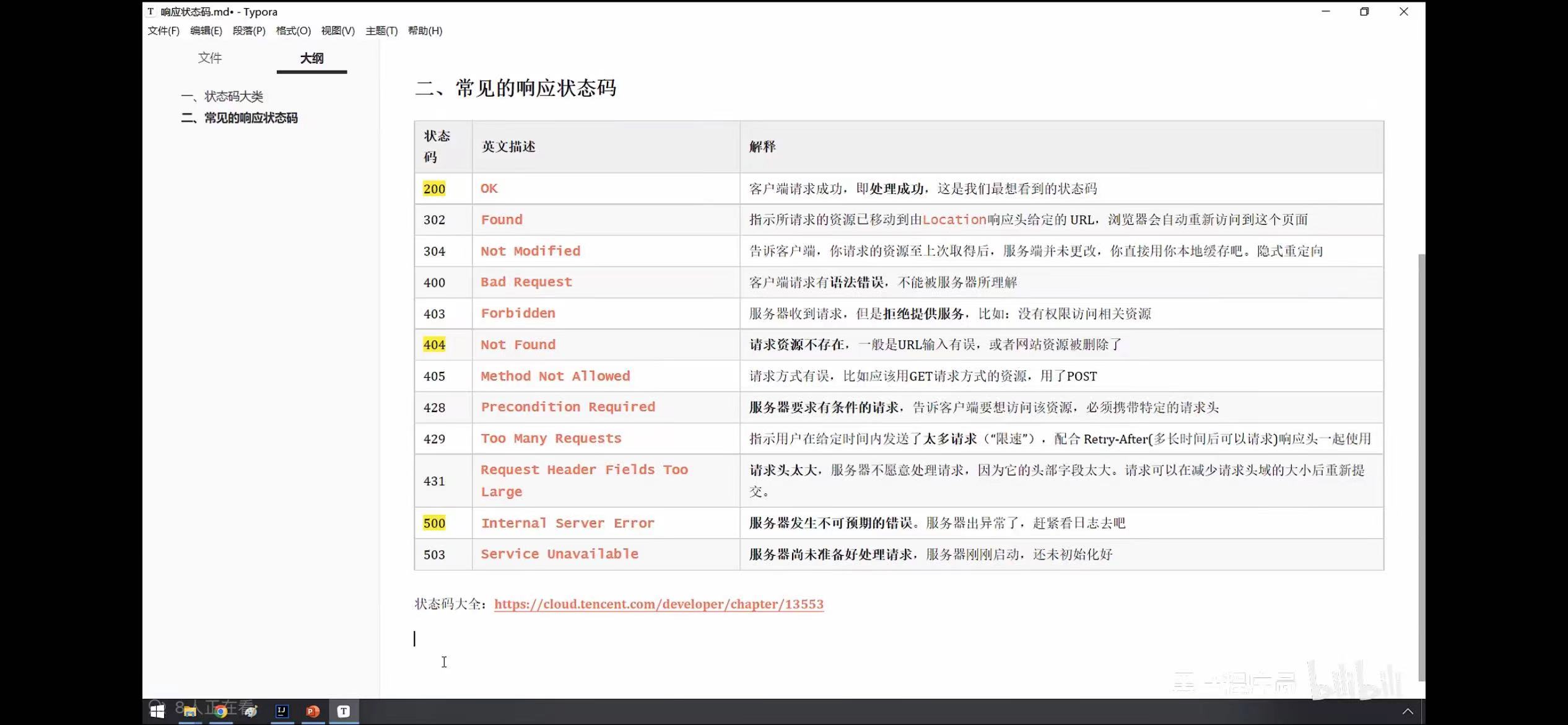This screenshot has height=725, width=1568.
Task: Open the 段落(P) menu
Action: pyautogui.click(x=249, y=31)
